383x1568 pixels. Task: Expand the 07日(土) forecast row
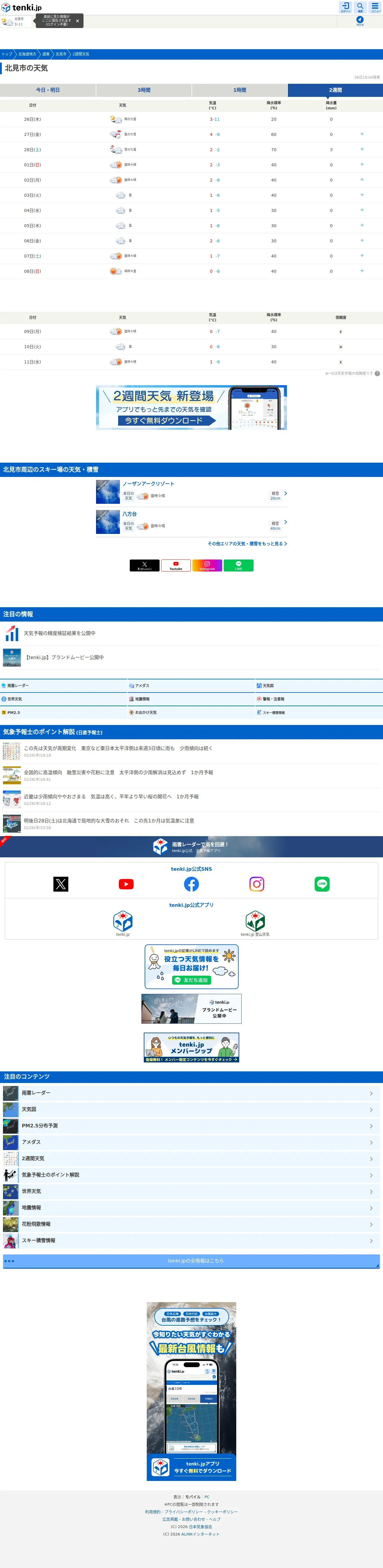(x=362, y=256)
